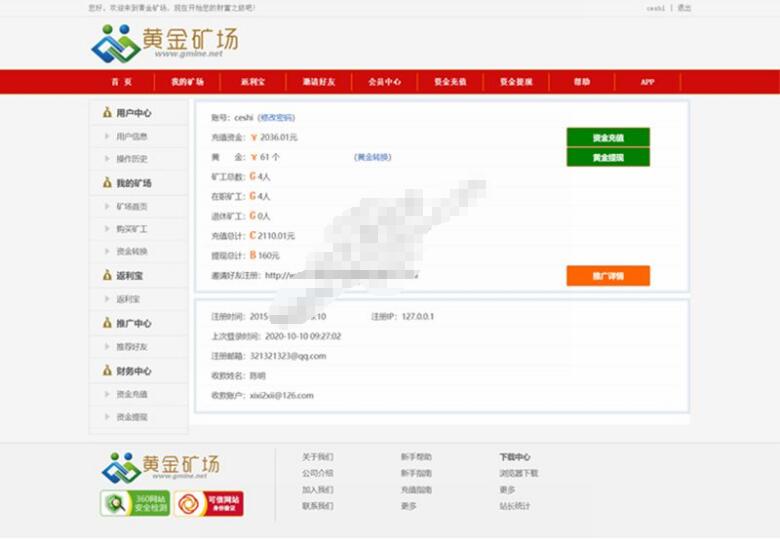This screenshot has width=780, height=540.
Task: Open 帮助 in the red navigation bar
Action: point(582,82)
